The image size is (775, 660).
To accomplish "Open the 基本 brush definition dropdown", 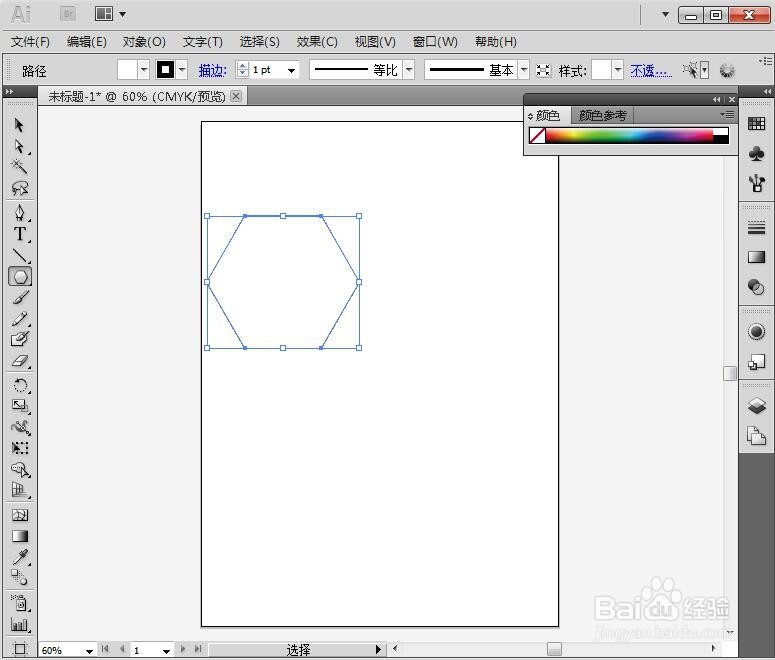I will point(524,70).
